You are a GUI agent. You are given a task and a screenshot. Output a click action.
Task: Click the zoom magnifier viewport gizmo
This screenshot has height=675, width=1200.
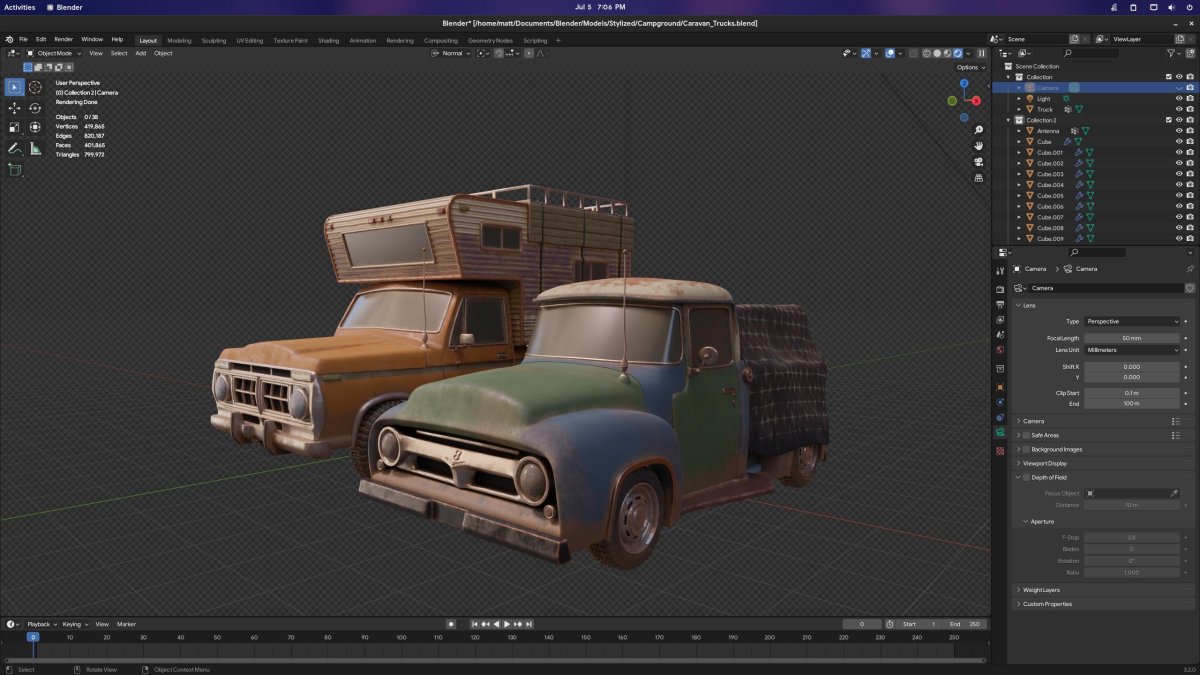pos(978,130)
